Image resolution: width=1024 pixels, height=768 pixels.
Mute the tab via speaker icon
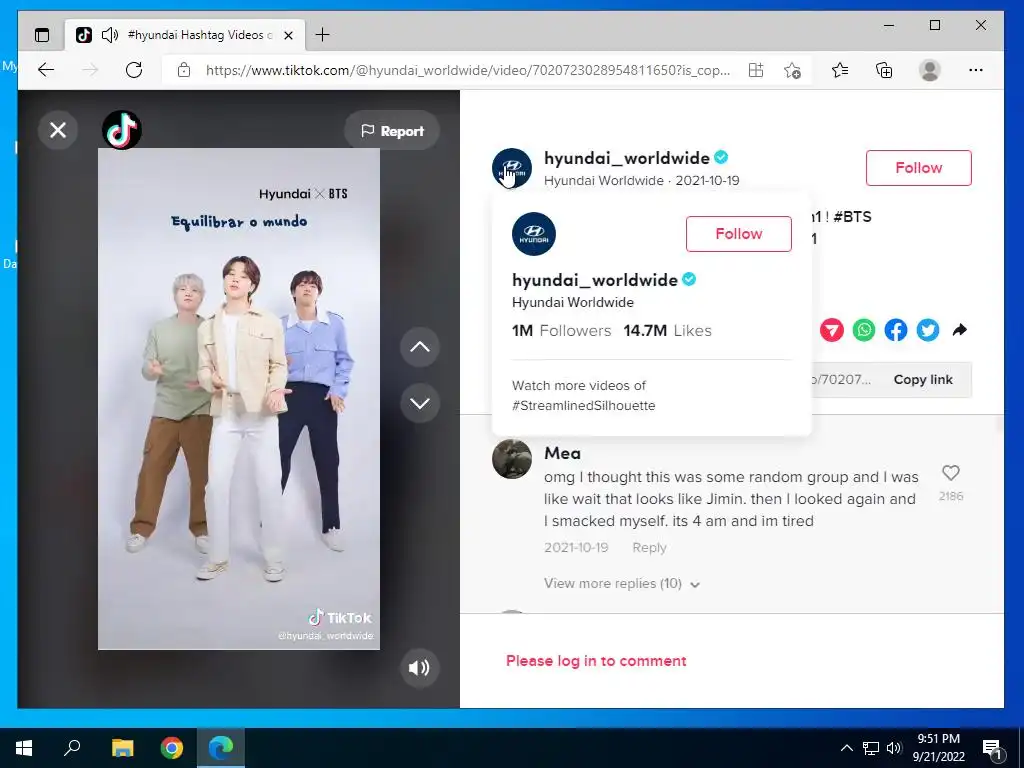(x=110, y=35)
